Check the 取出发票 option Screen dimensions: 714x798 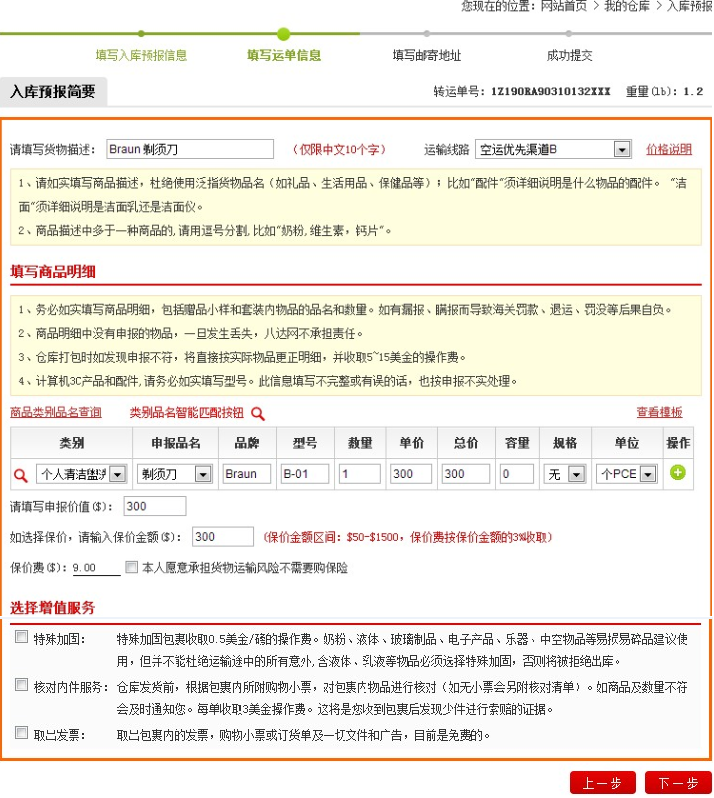tap(22, 734)
